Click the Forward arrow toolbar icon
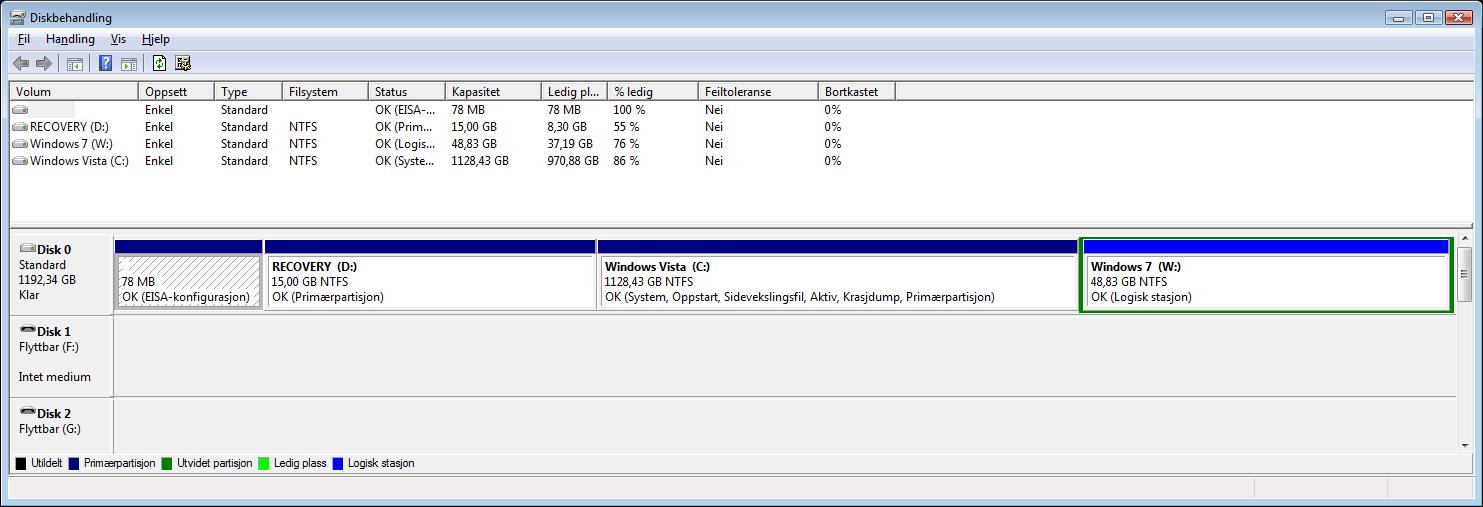 43,64
